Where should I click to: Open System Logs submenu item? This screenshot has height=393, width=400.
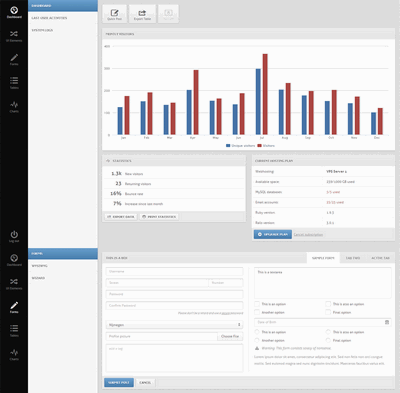[63, 30]
